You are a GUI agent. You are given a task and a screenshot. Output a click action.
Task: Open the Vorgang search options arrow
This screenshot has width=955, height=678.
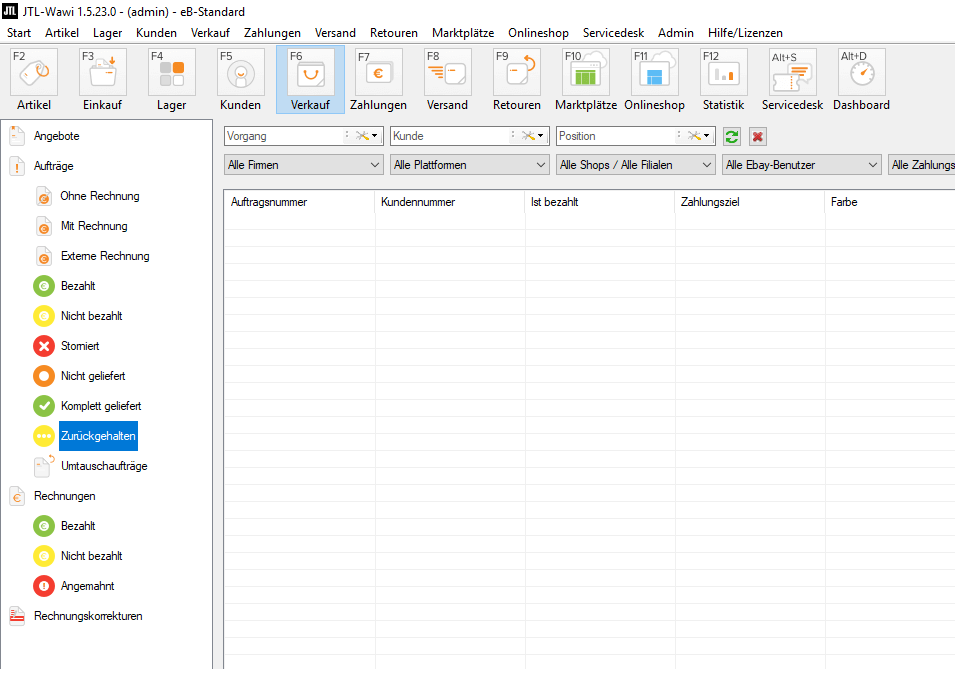click(375, 136)
